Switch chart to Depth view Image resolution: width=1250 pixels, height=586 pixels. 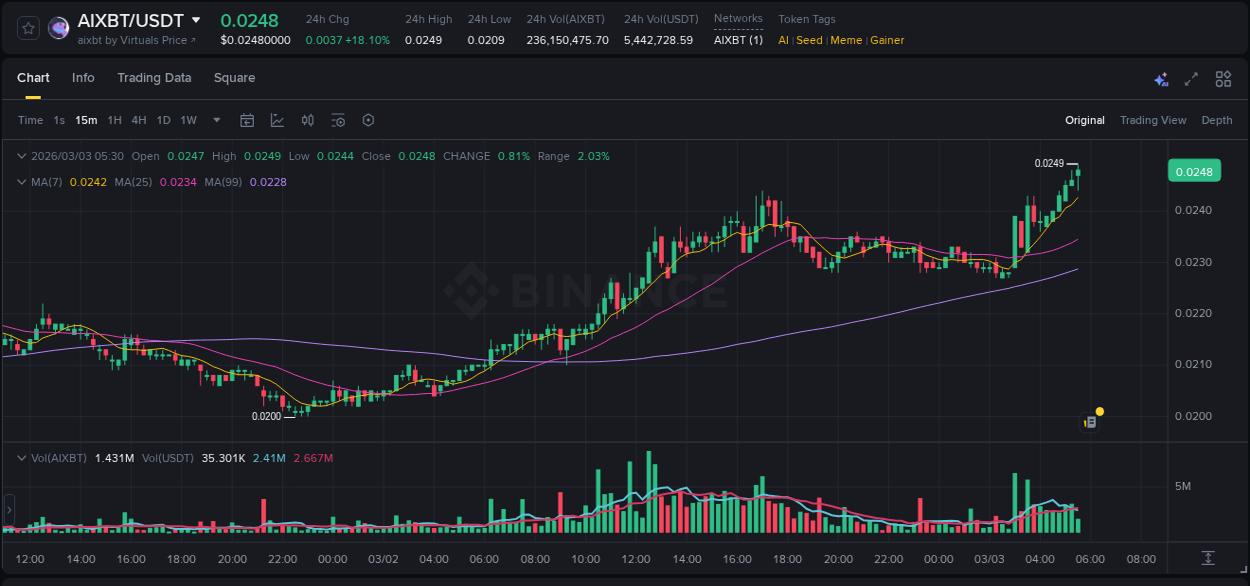(x=1217, y=120)
